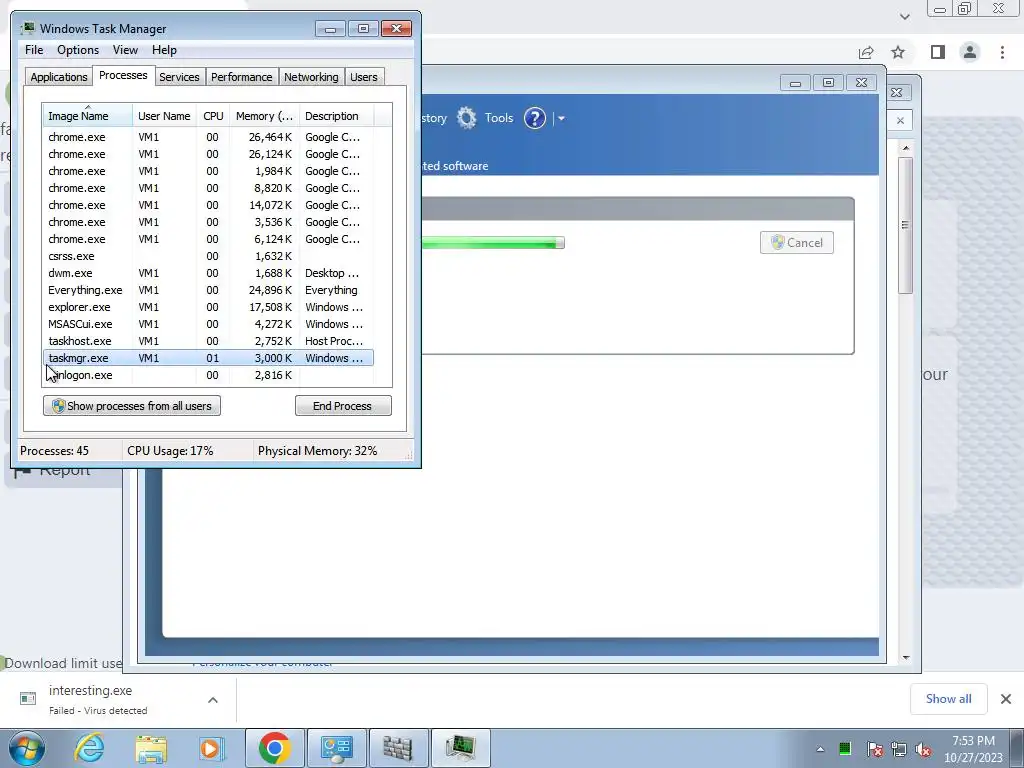This screenshot has width=1024, height=768.
Task: Open the Task Manager Options menu
Action: 78,50
